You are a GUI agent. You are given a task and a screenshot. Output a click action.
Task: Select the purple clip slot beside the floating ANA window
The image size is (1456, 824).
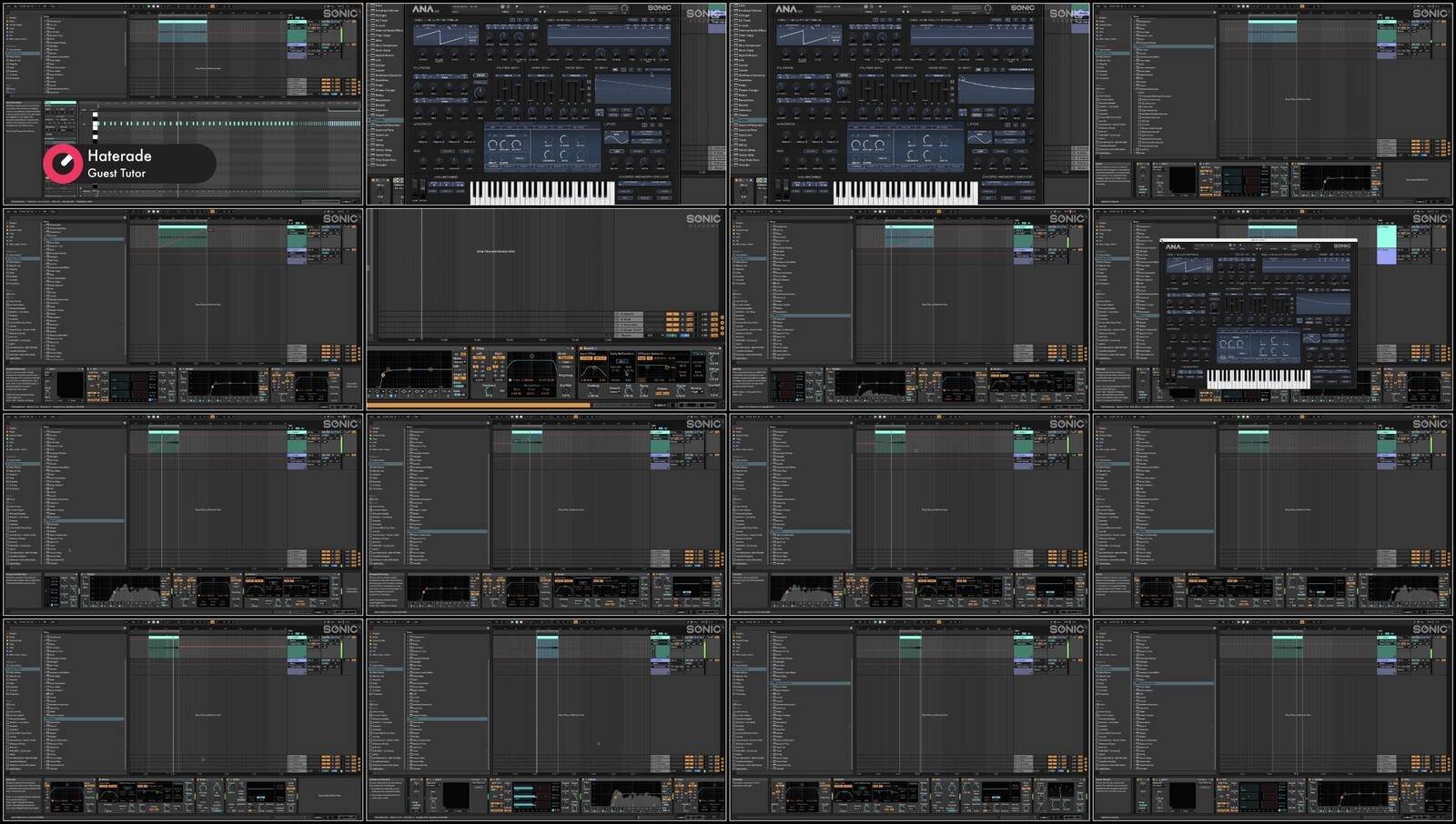click(1386, 257)
